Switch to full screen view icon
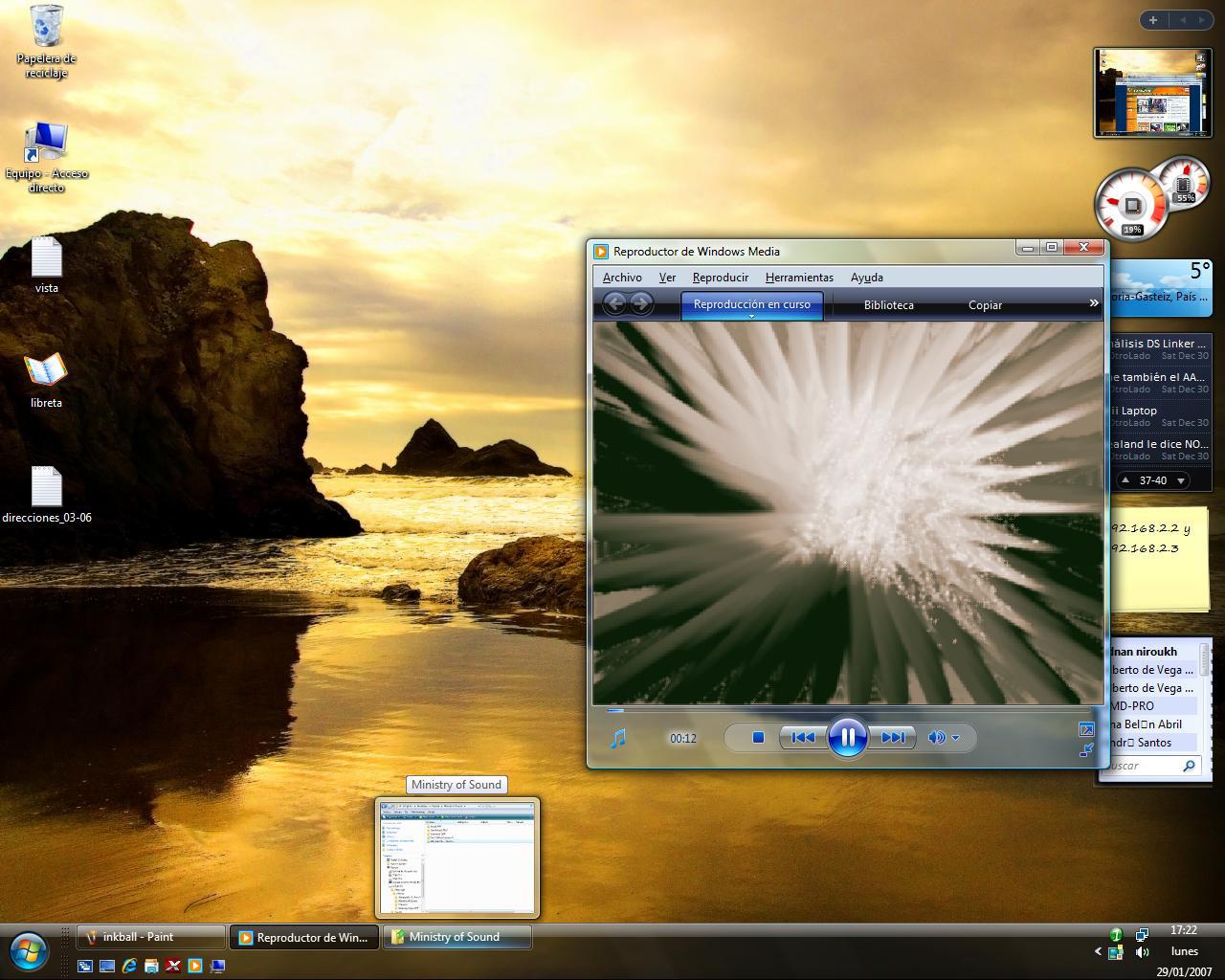Image resolution: width=1225 pixels, height=980 pixels. pyautogui.click(x=1086, y=729)
